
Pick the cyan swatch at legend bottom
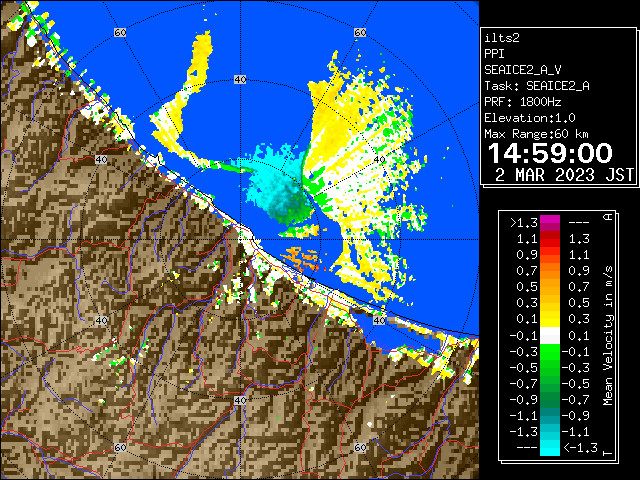[550, 447]
